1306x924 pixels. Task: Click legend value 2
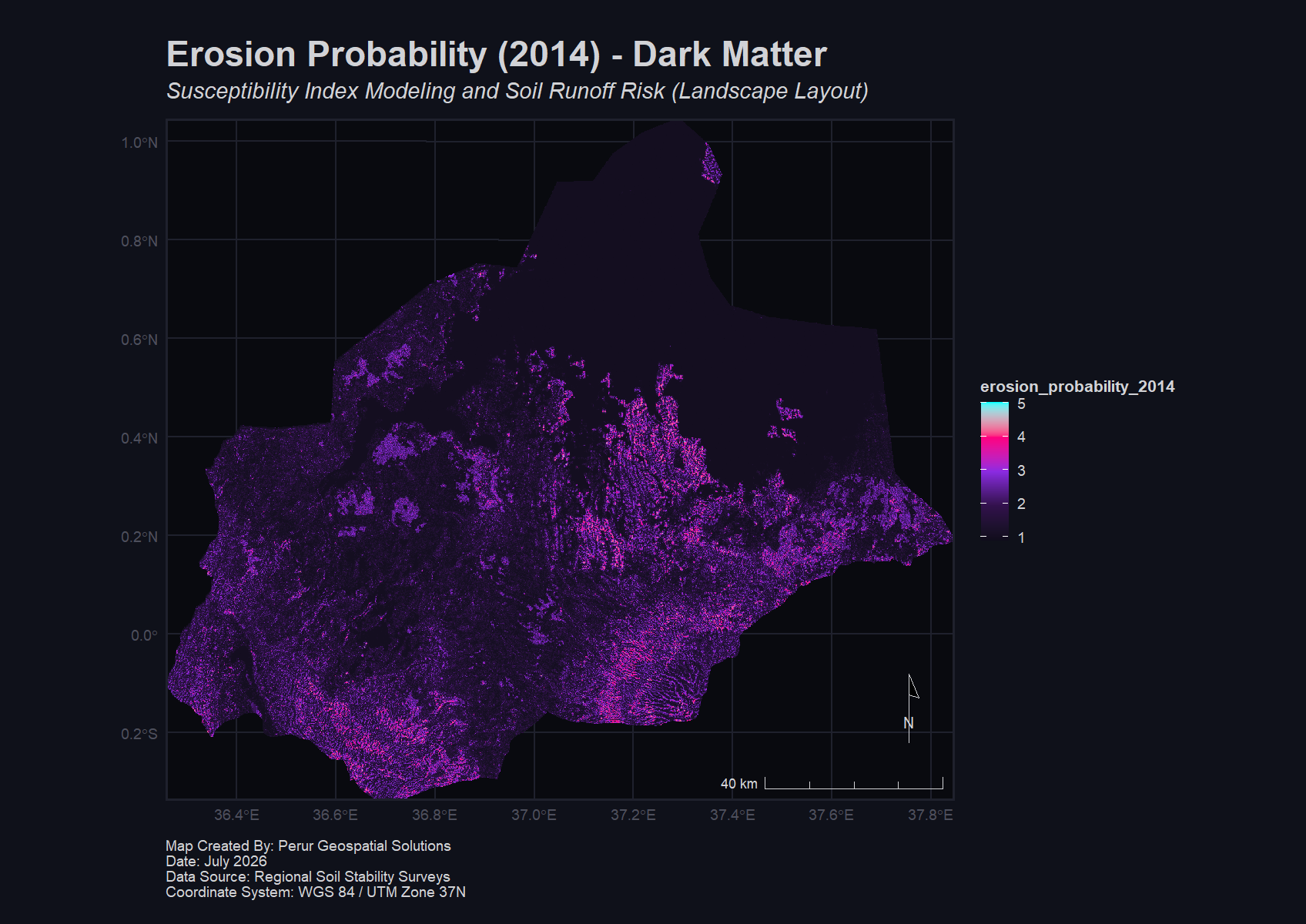tap(1021, 504)
